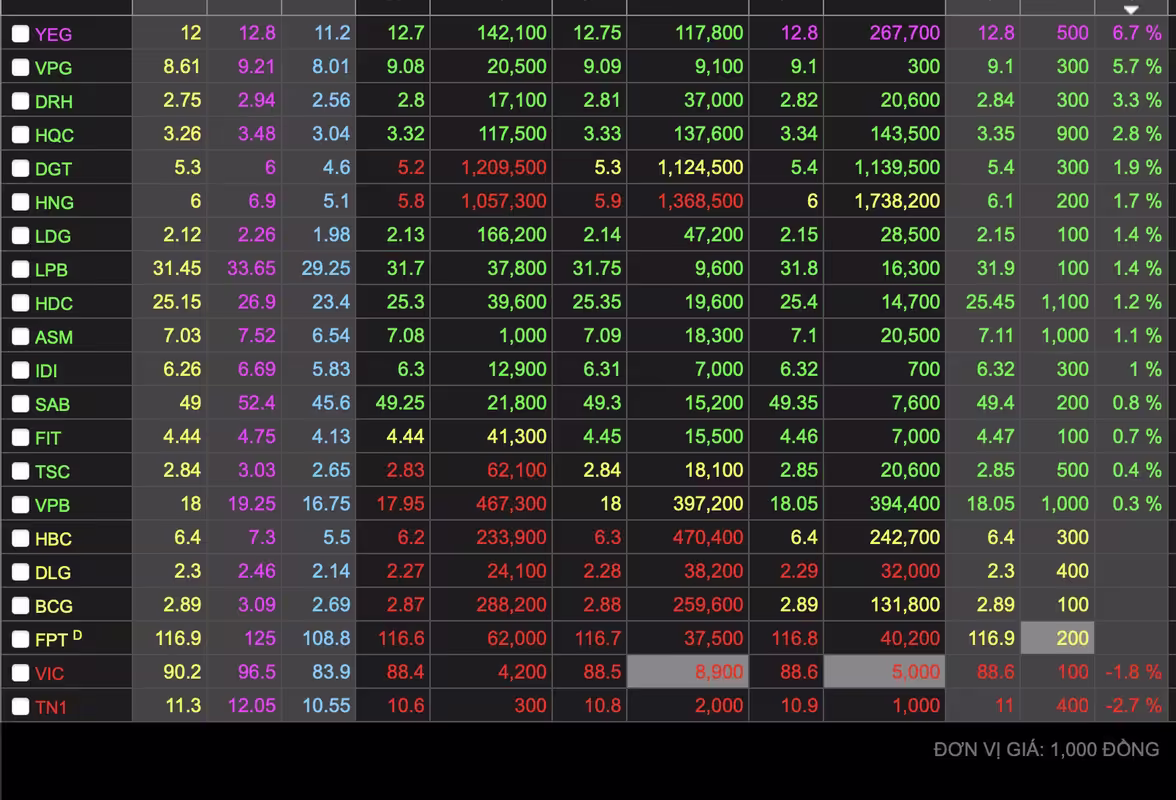Select the 49.25 bid price for SAB
This screenshot has width=1176, height=800.
click(400, 403)
